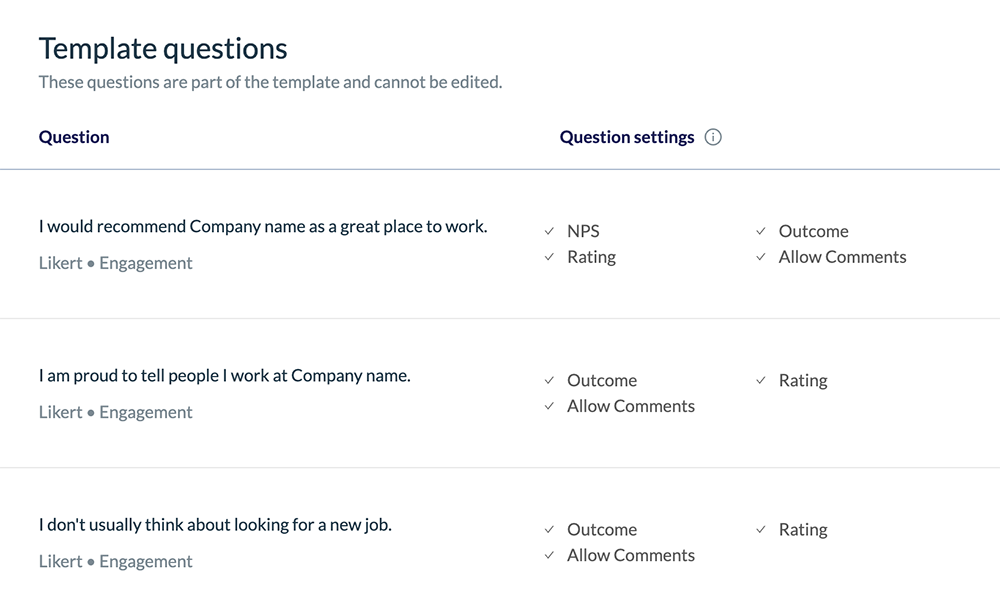The width and height of the screenshot is (1000, 615).
Task: Click the Rating checkmark for the proud question
Action: coord(761,381)
